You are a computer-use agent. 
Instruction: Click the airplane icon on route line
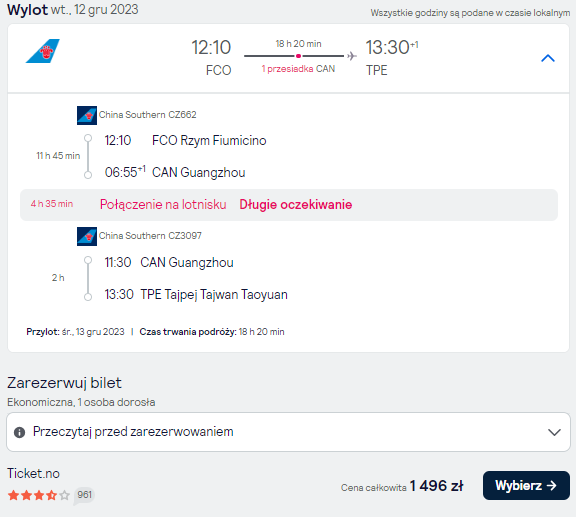[x=352, y=56]
